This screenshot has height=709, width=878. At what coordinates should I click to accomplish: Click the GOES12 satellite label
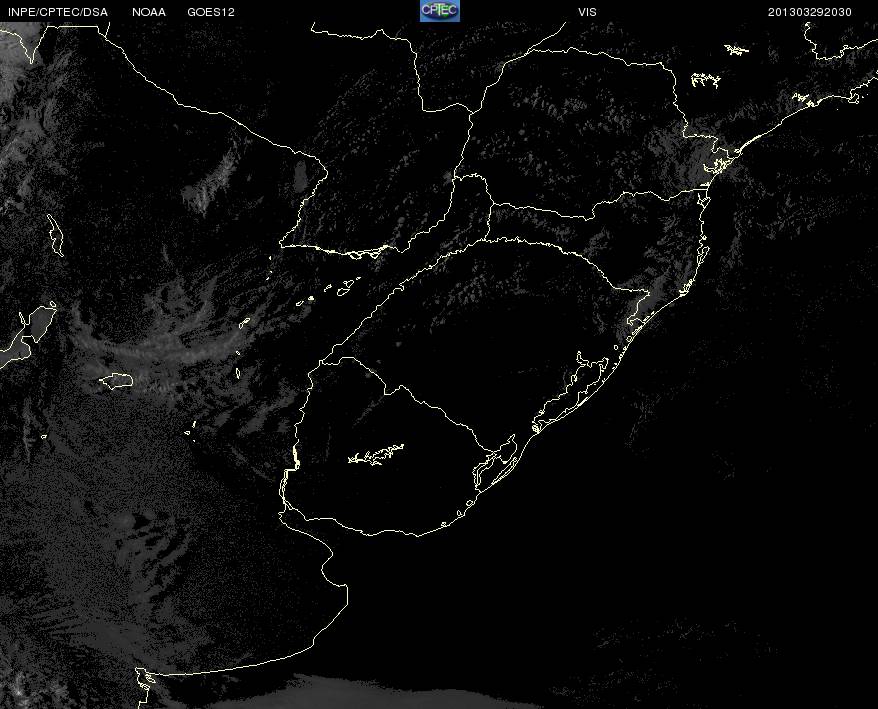(x=211, y=12)
